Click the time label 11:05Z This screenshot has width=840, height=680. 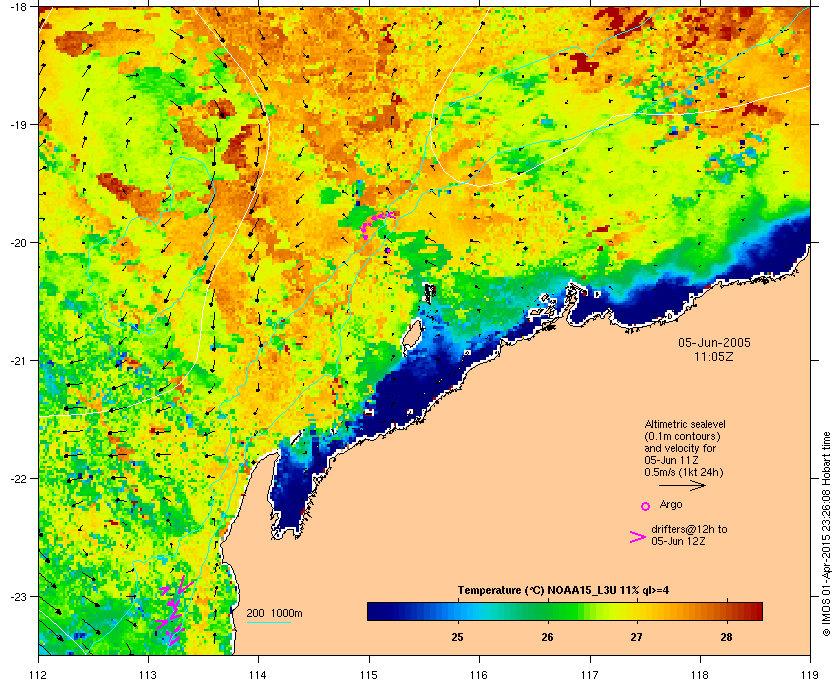[x=714, y=356]
